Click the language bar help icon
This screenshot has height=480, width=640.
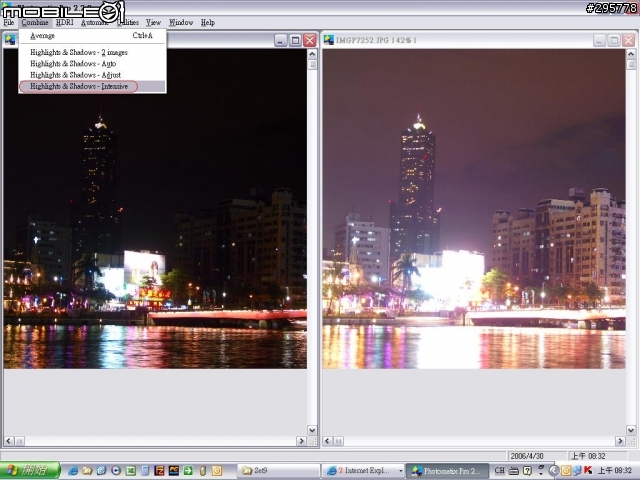(x=527, y=471)
